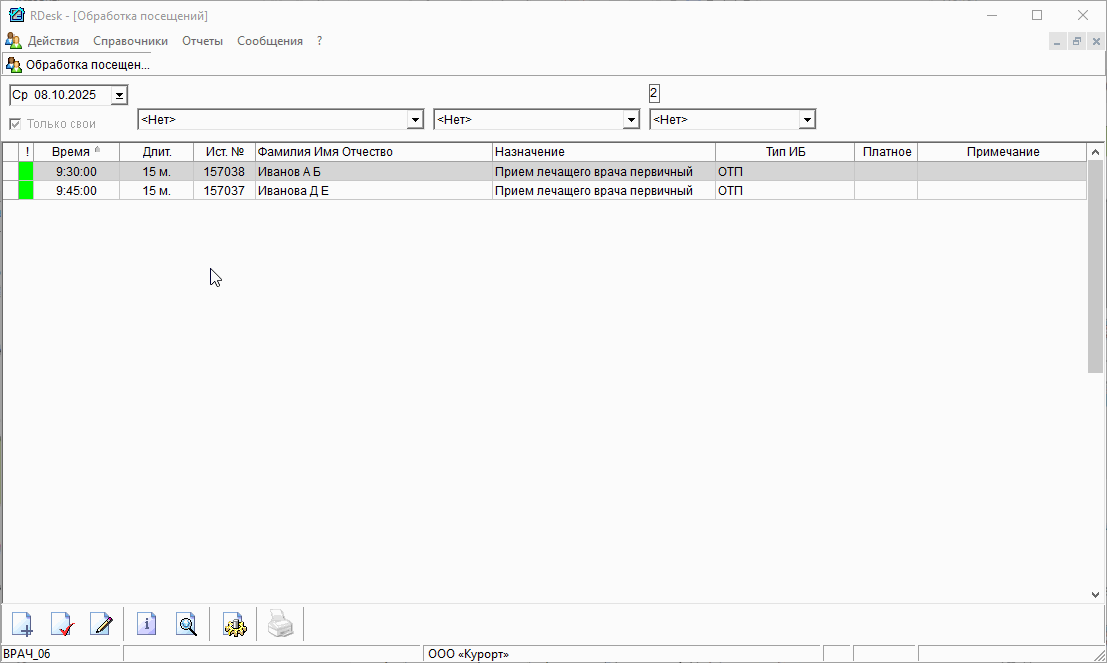Open the middle '<Нет>' filter dropdown

pos(631,120)
